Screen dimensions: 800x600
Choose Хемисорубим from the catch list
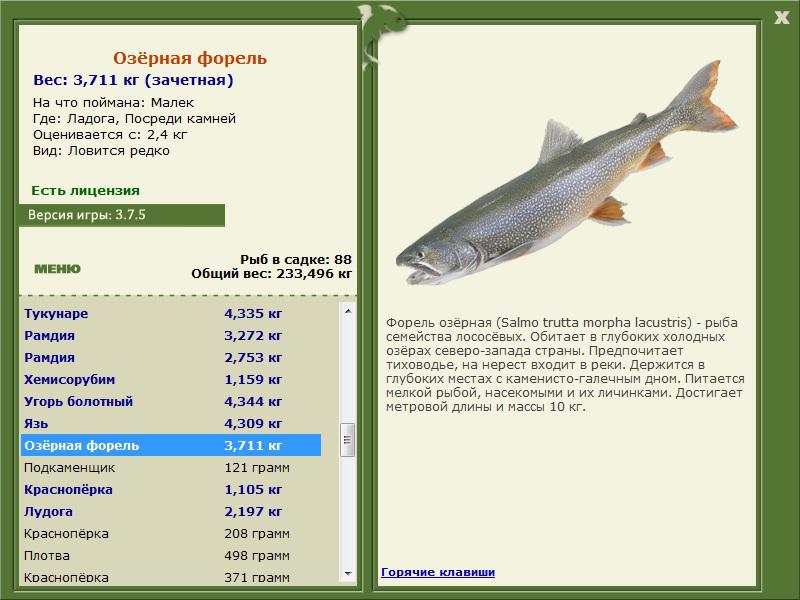[170, 380]
